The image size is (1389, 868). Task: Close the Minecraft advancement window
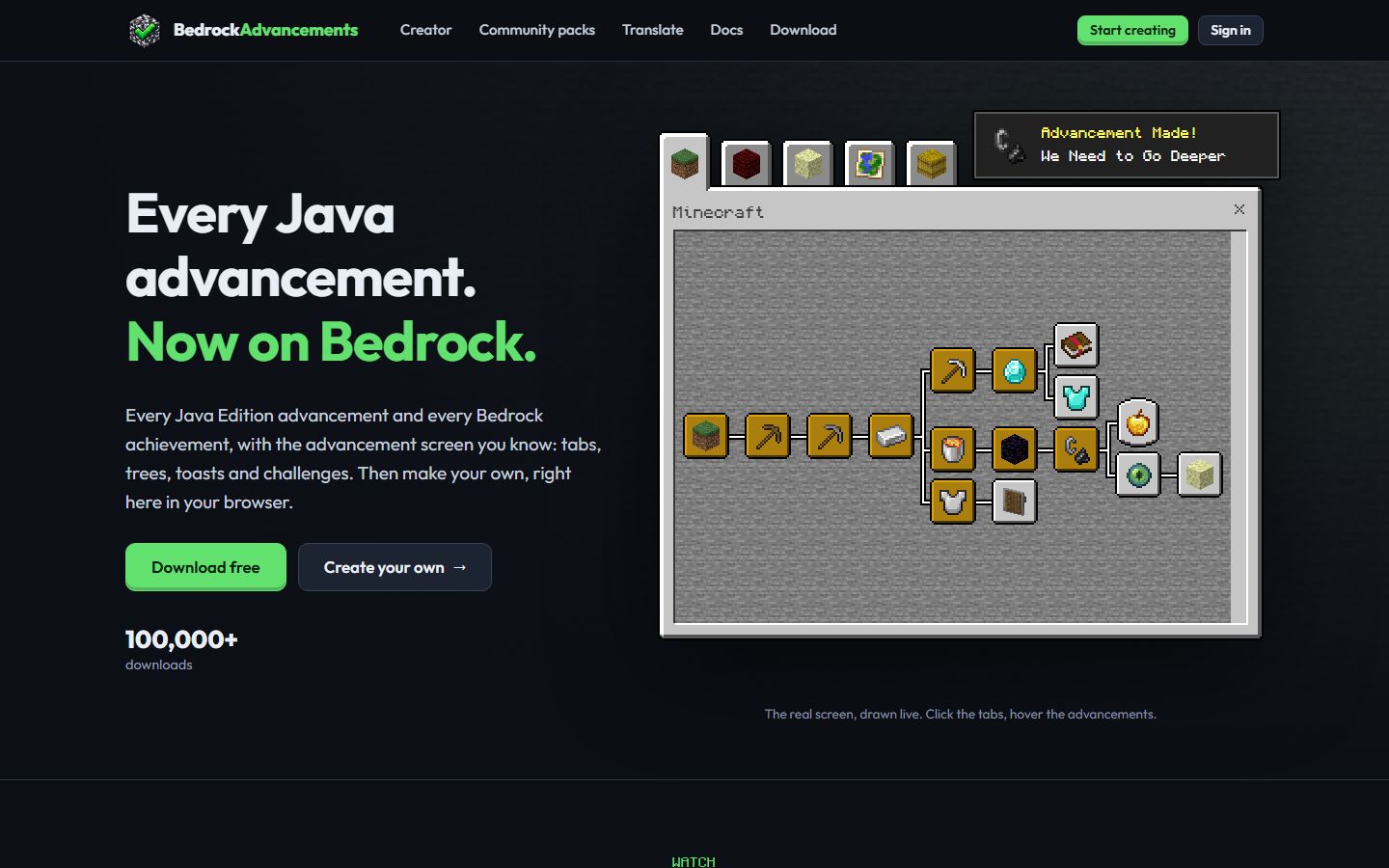click(x=1239, y=209)
